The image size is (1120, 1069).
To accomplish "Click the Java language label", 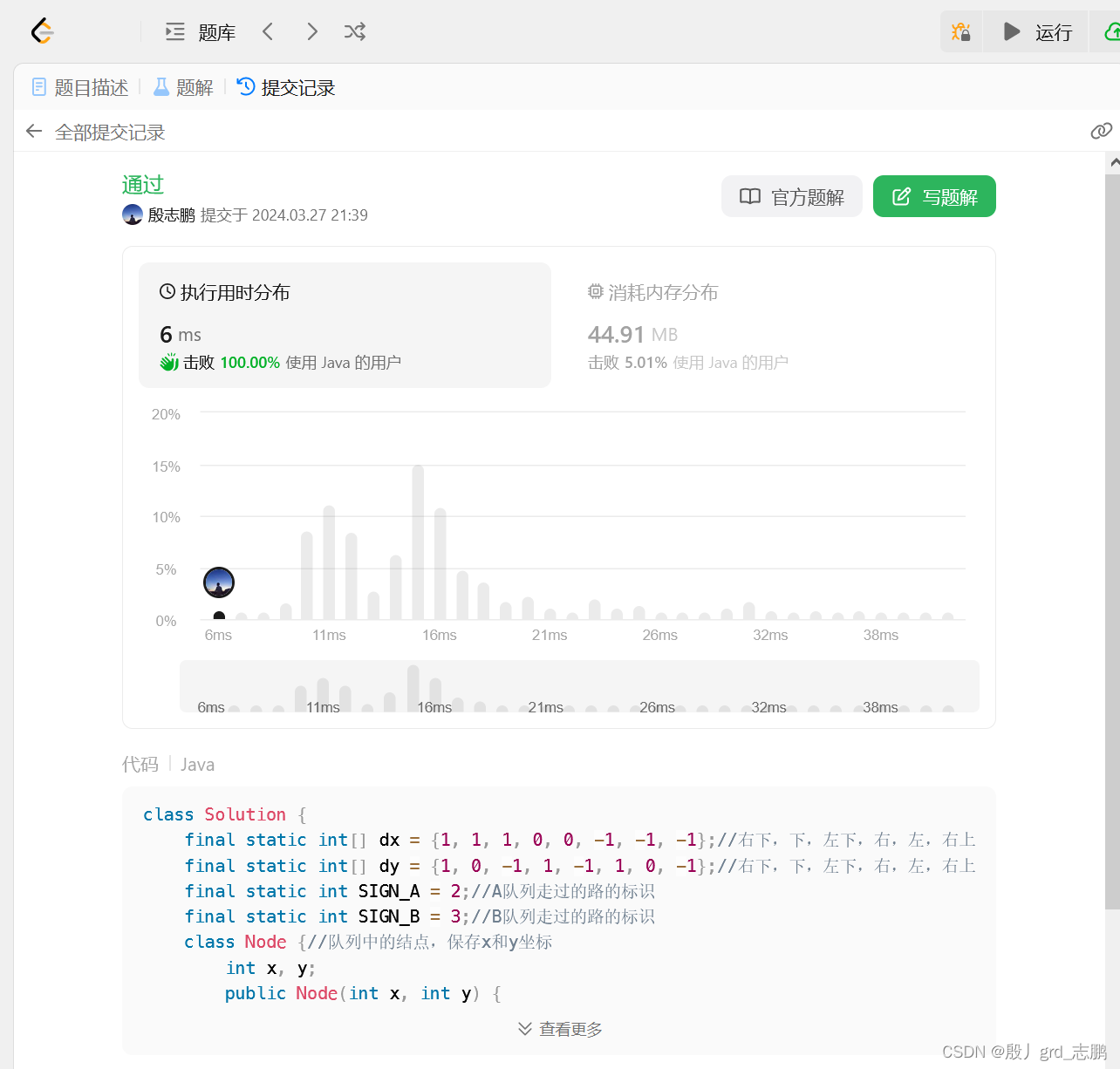I will pyautogui.click(x=197, y=764).
